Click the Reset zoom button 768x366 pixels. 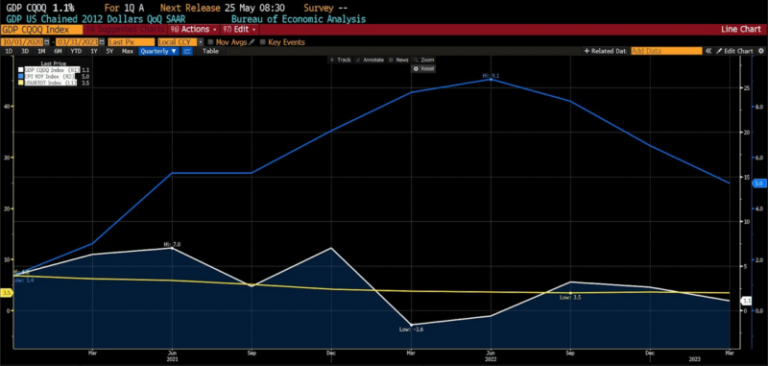tap(424, 69)
